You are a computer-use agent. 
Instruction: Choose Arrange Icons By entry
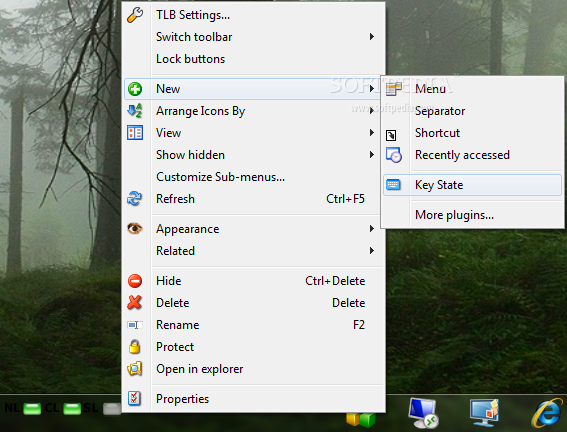[x=253, y=111]
